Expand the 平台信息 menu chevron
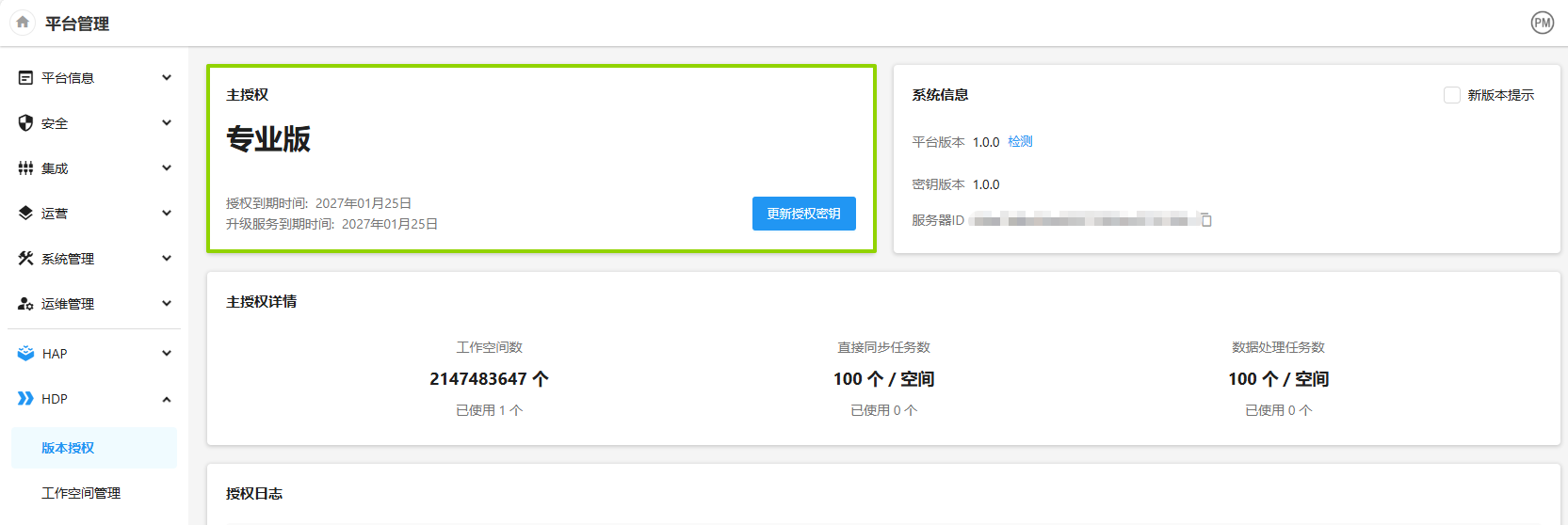 point(167,78)
